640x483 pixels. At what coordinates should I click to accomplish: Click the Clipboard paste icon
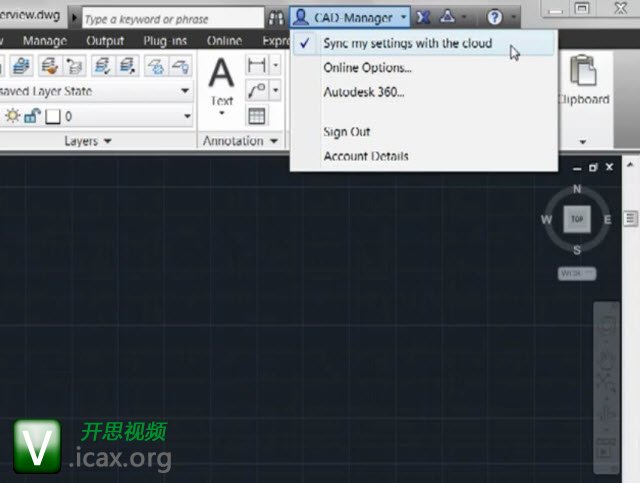coord(584,72)
